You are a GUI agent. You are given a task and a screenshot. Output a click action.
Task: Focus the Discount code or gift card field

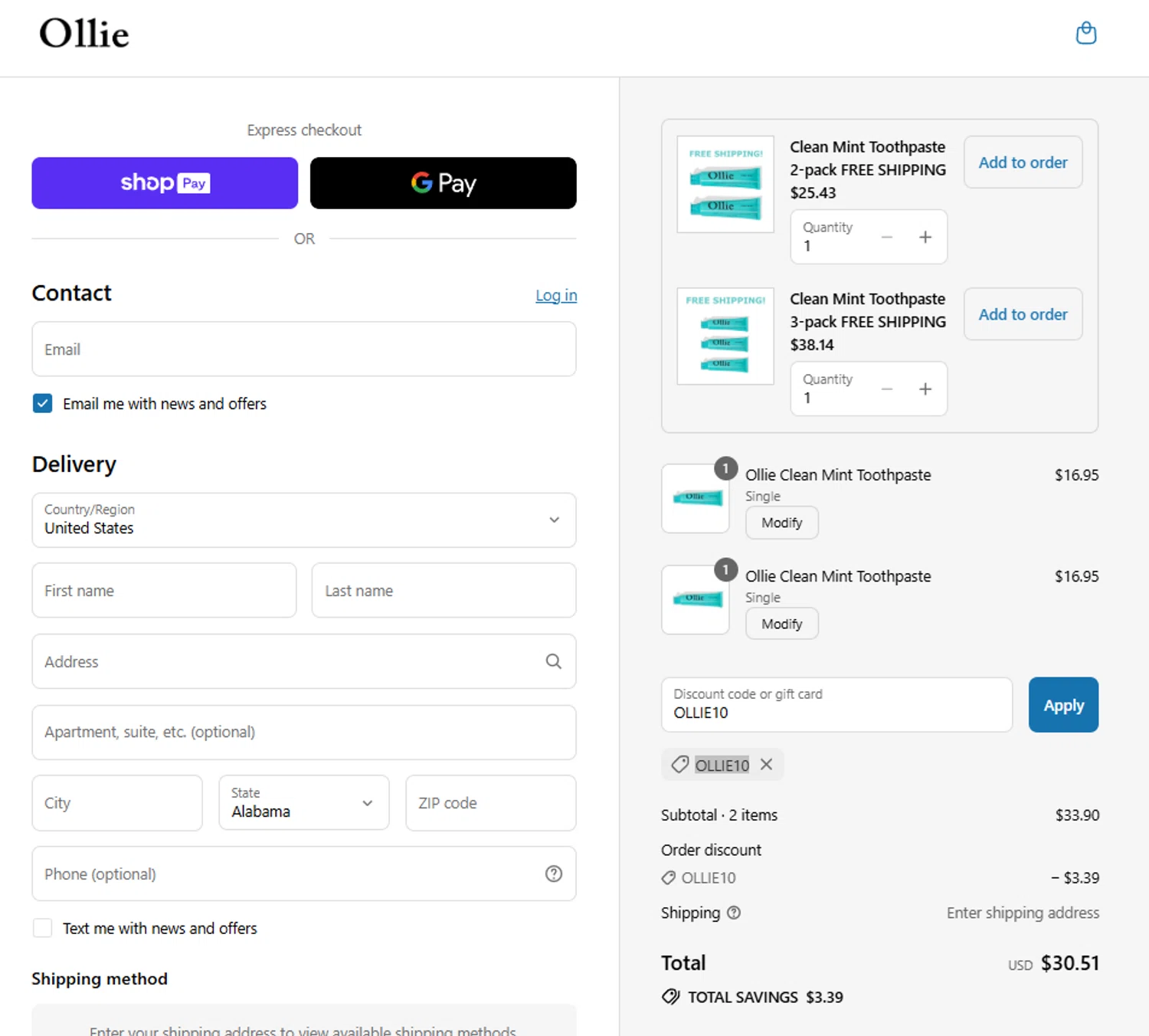click(836, 705)
